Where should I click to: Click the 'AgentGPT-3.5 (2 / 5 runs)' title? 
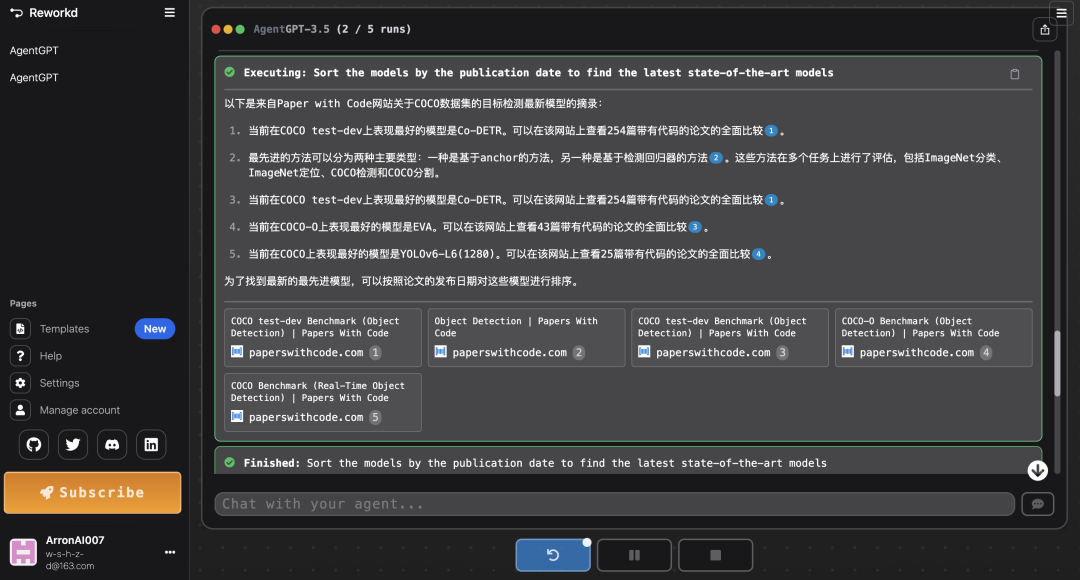click(x=332, y=29)
